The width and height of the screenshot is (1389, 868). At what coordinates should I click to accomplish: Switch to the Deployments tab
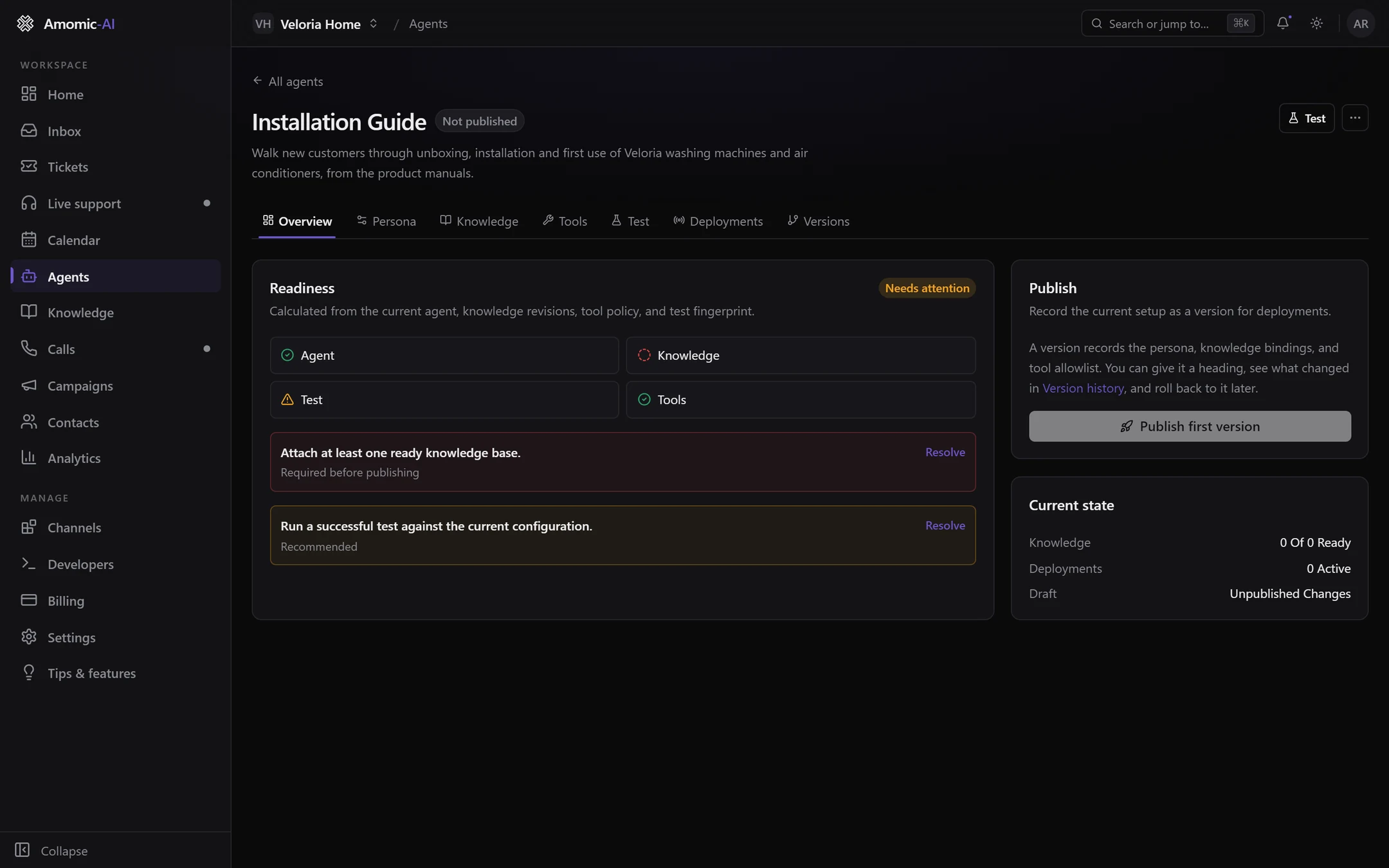[718, 221]
